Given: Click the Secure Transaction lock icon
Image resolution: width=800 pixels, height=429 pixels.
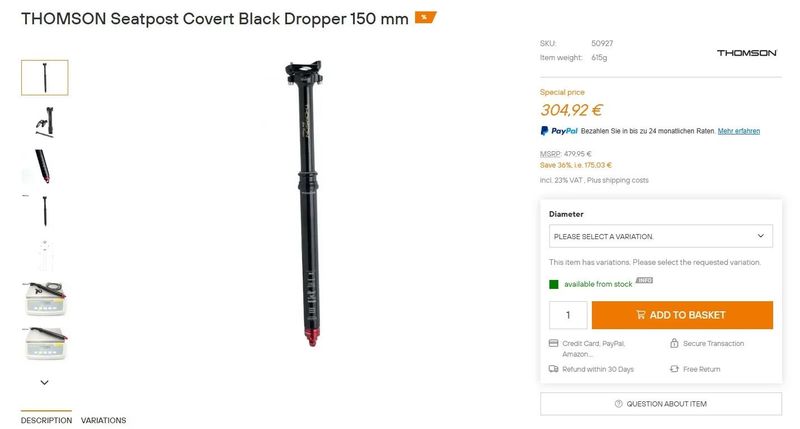Looking at the screenshot, I should tap(674, 343).
